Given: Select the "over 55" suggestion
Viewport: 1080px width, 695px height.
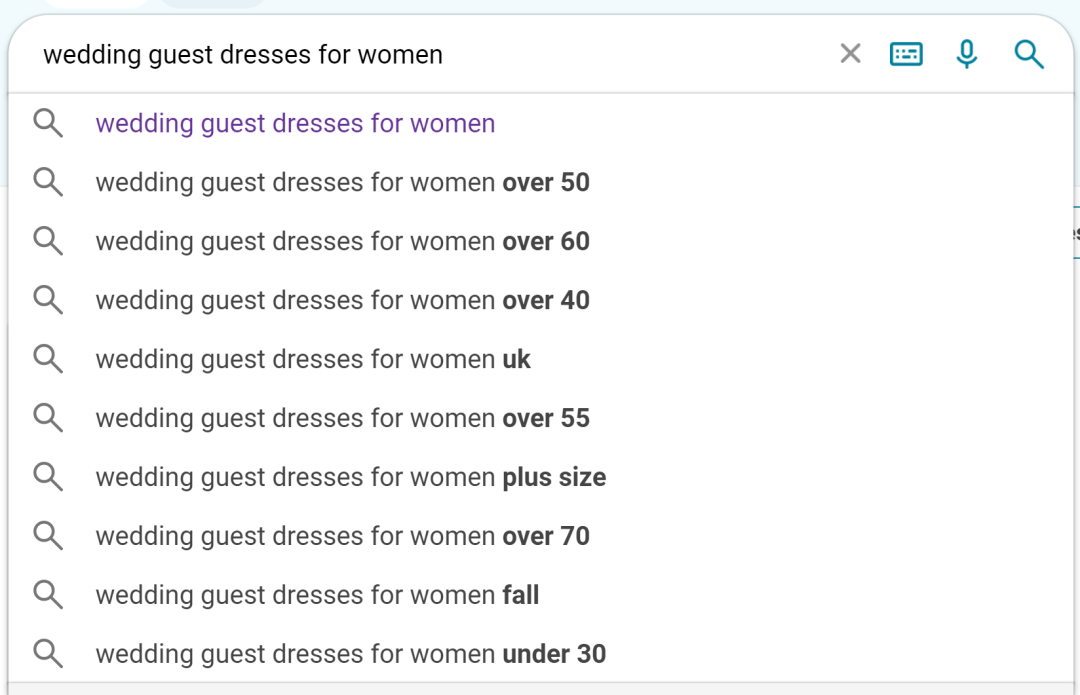Looking at the screenshot, I should point(342,419).
